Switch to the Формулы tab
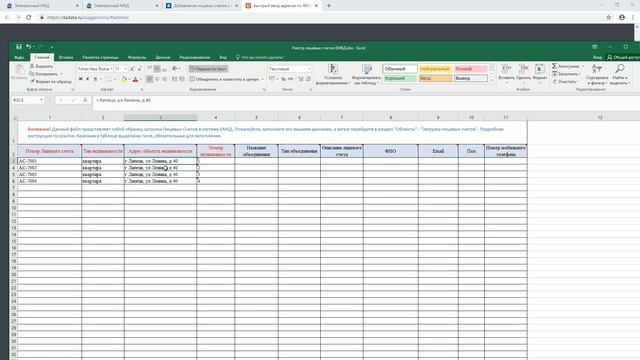640x360 pixels. [x=137, y=58]
